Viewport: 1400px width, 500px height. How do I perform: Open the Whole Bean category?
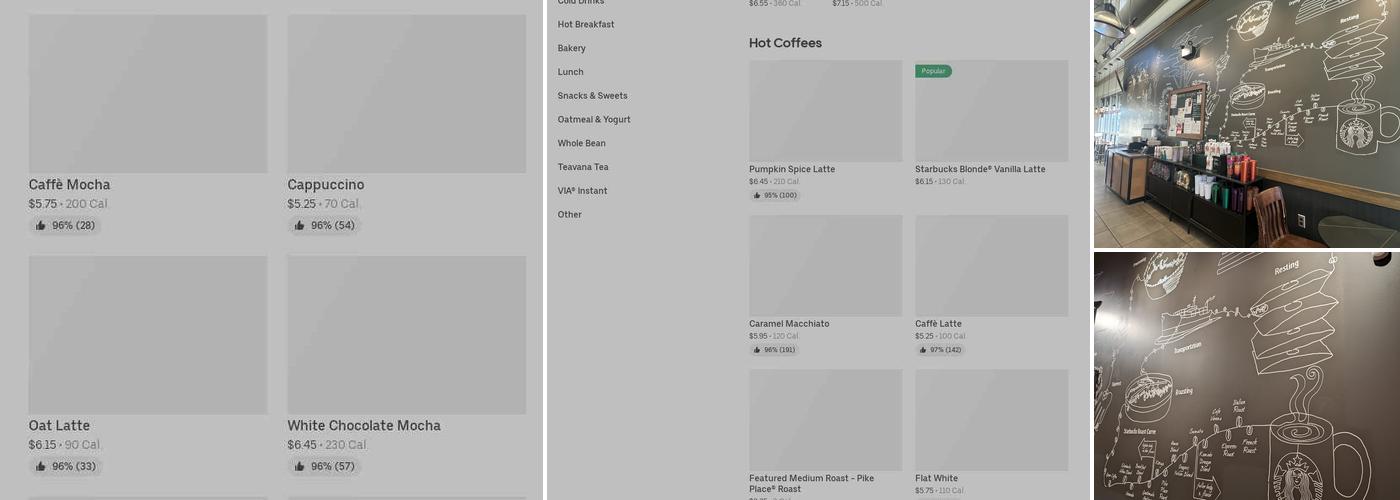582,143
